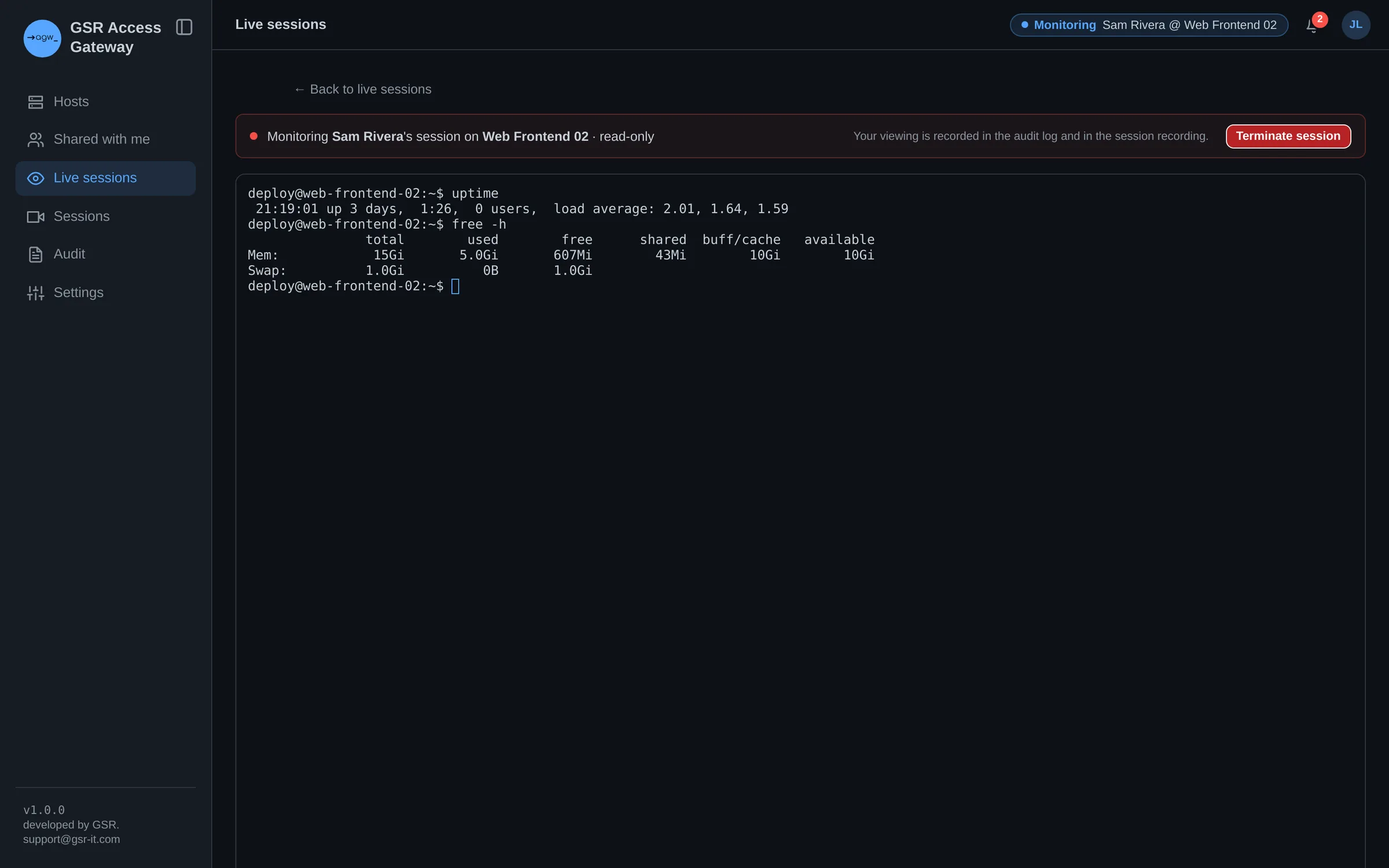Click the red recording dot in banner
1389x868 pixels.
tap(253, 136)
